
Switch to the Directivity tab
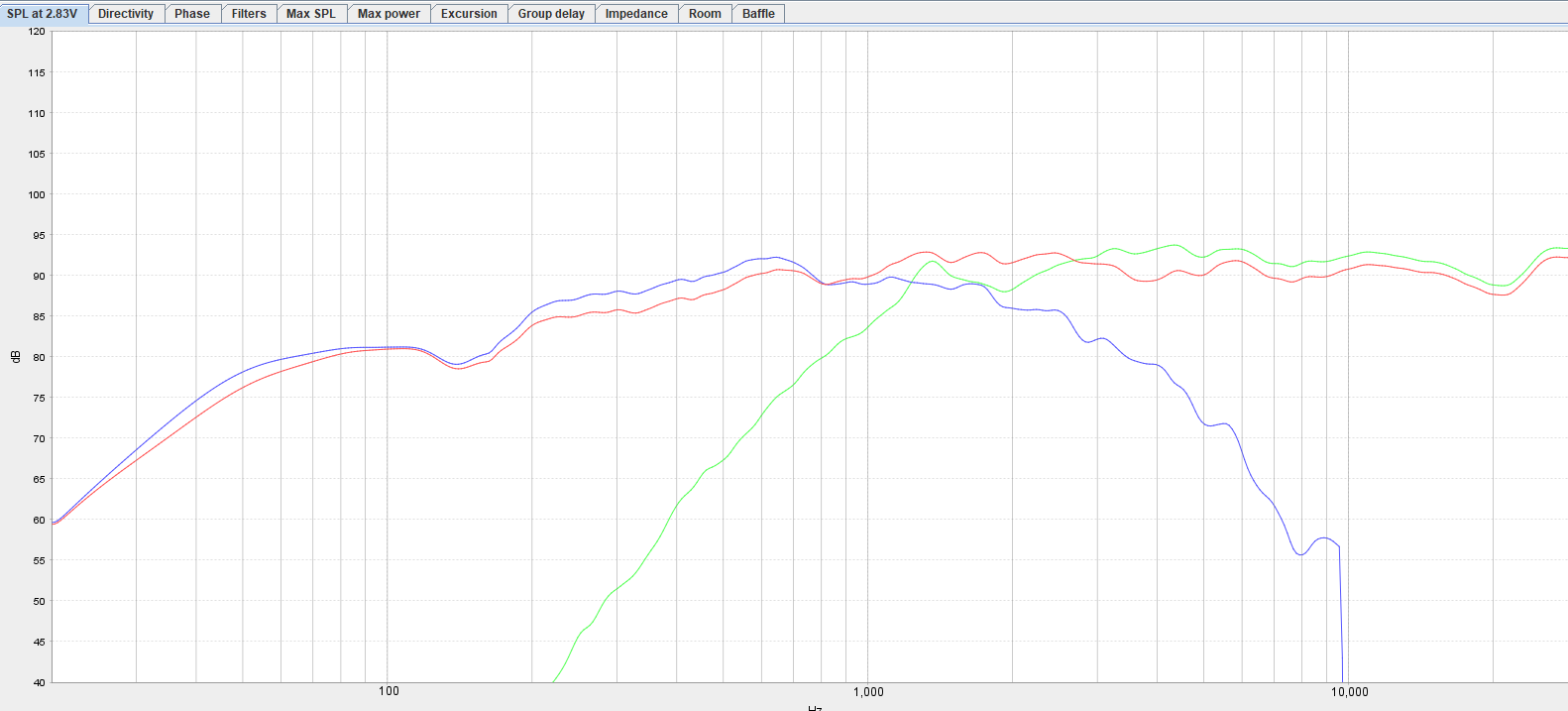(x=126, y=13)
